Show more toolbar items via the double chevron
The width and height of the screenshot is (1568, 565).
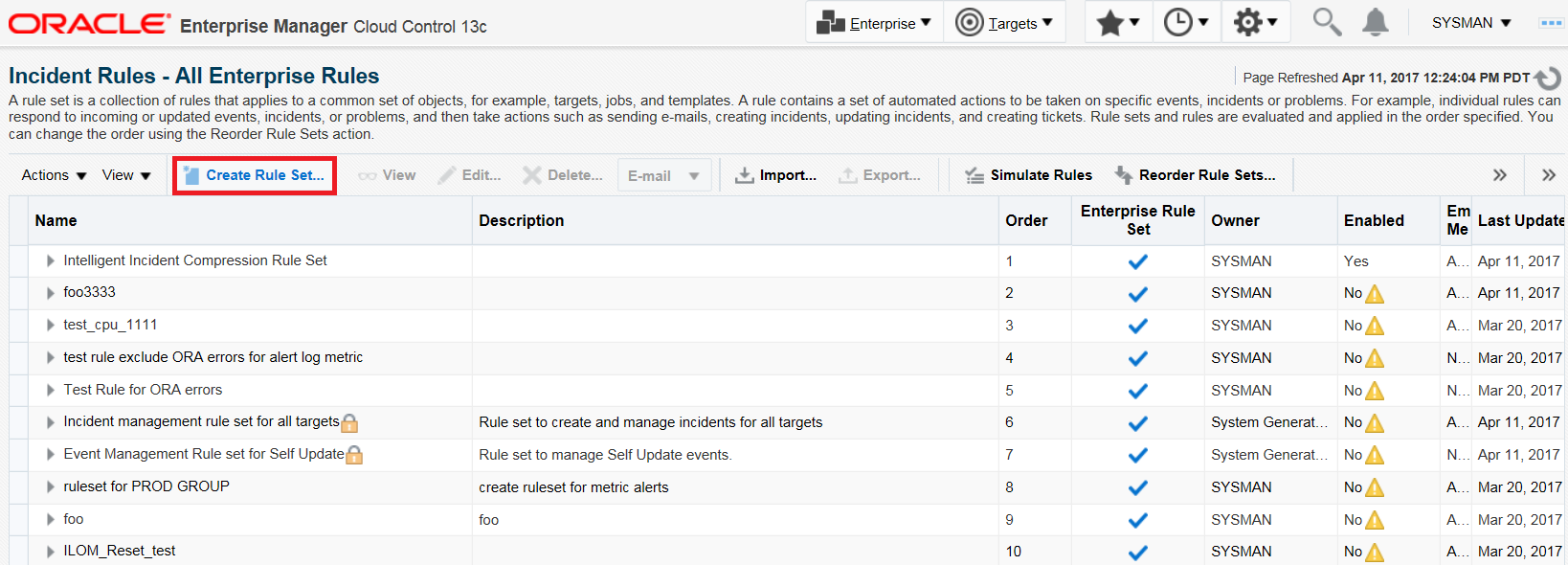(x=1500, y=175)
